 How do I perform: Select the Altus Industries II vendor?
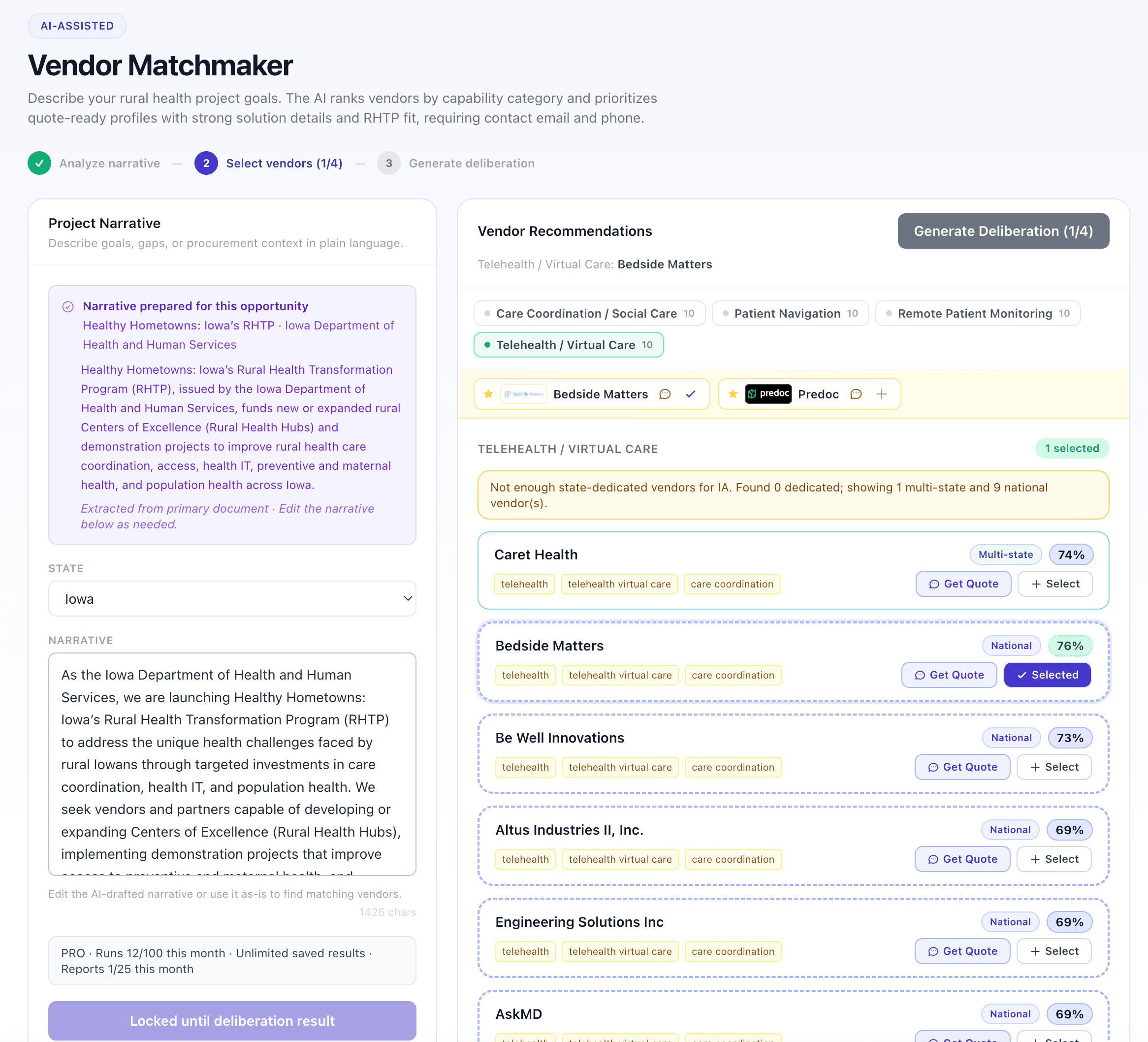point(1054,859)
